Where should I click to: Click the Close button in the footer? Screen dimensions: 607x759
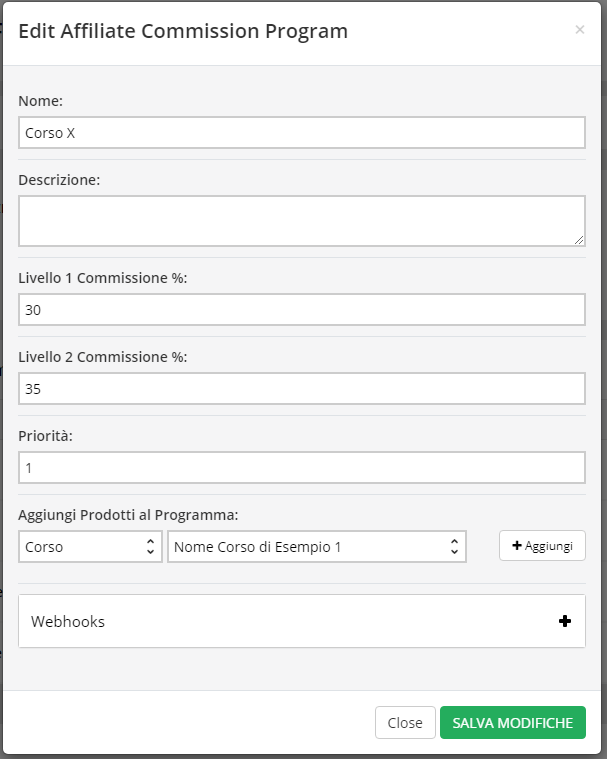tap(405, 723)
